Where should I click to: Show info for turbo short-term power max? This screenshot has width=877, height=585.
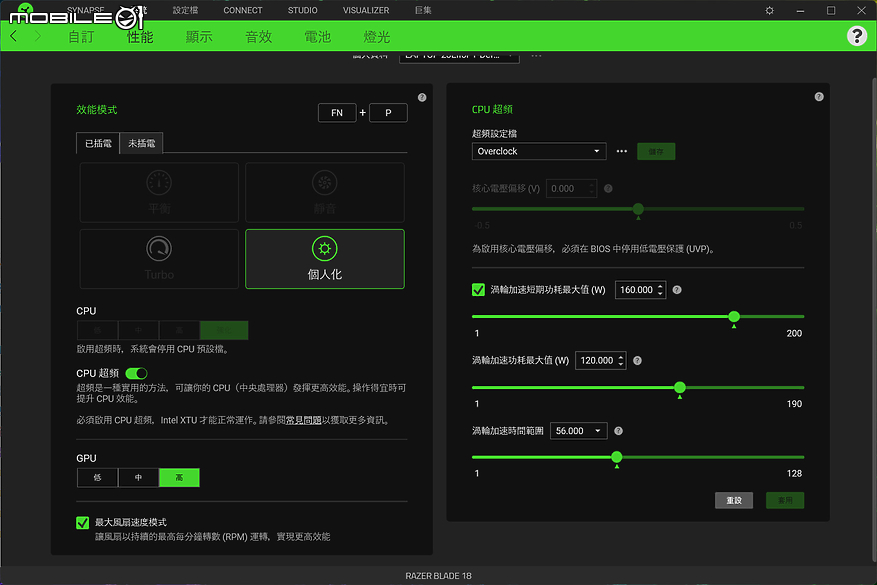click(x=677, y=290)
